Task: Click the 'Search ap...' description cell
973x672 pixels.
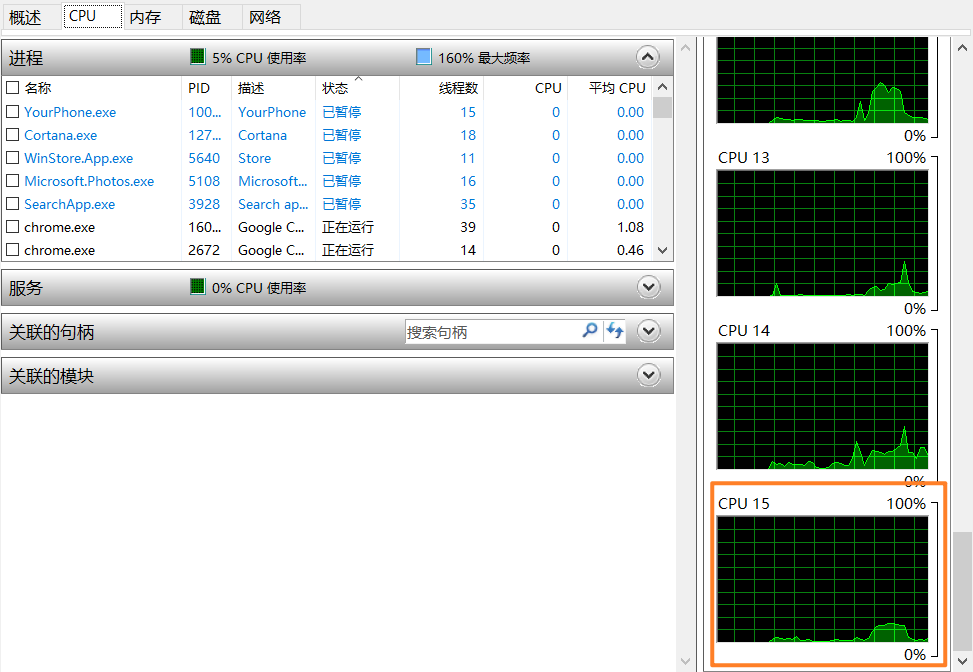Action: 273,204
